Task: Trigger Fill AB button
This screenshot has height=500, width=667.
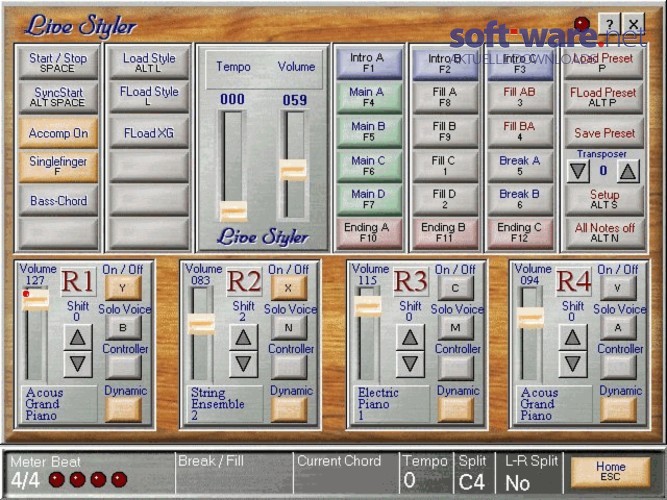Action: pos(520,97)
